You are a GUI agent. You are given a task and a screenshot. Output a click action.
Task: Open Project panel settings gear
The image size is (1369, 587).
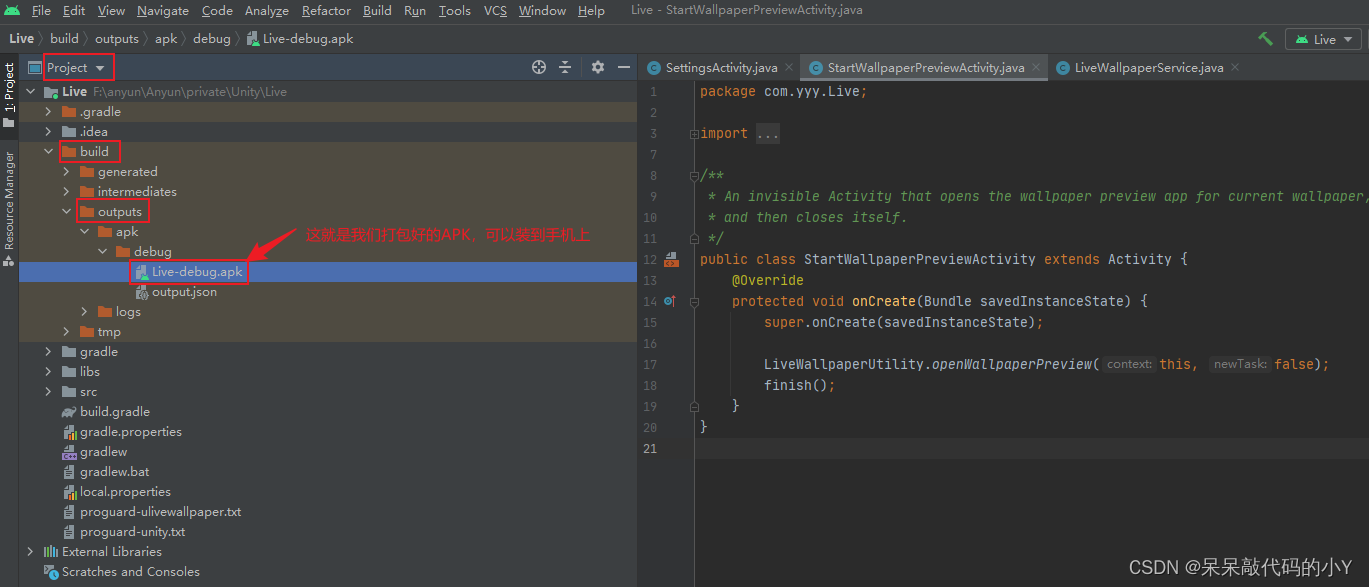(598, 67)
